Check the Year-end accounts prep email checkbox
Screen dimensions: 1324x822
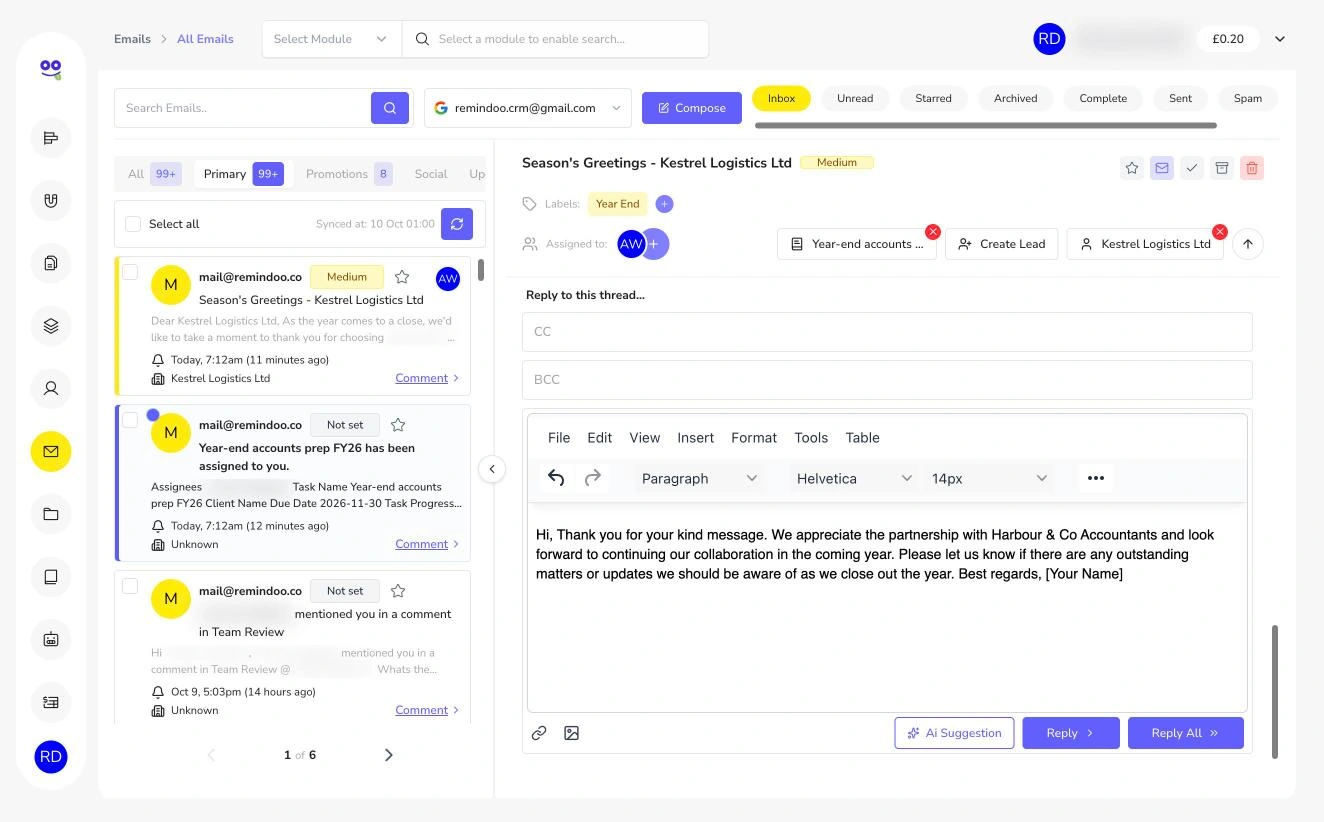[x=130, y=420]
